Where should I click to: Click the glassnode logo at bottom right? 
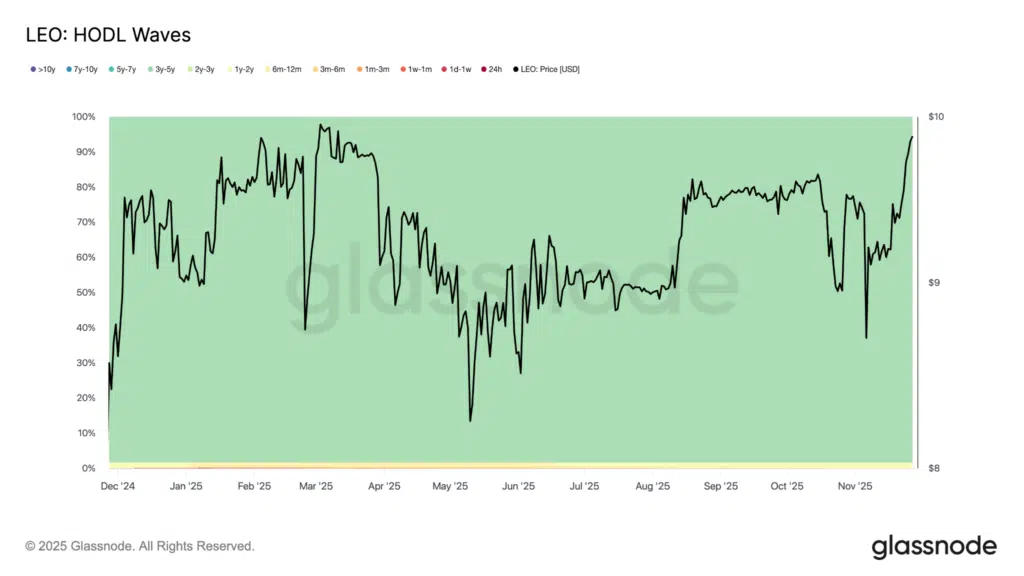tap(933, 546)
